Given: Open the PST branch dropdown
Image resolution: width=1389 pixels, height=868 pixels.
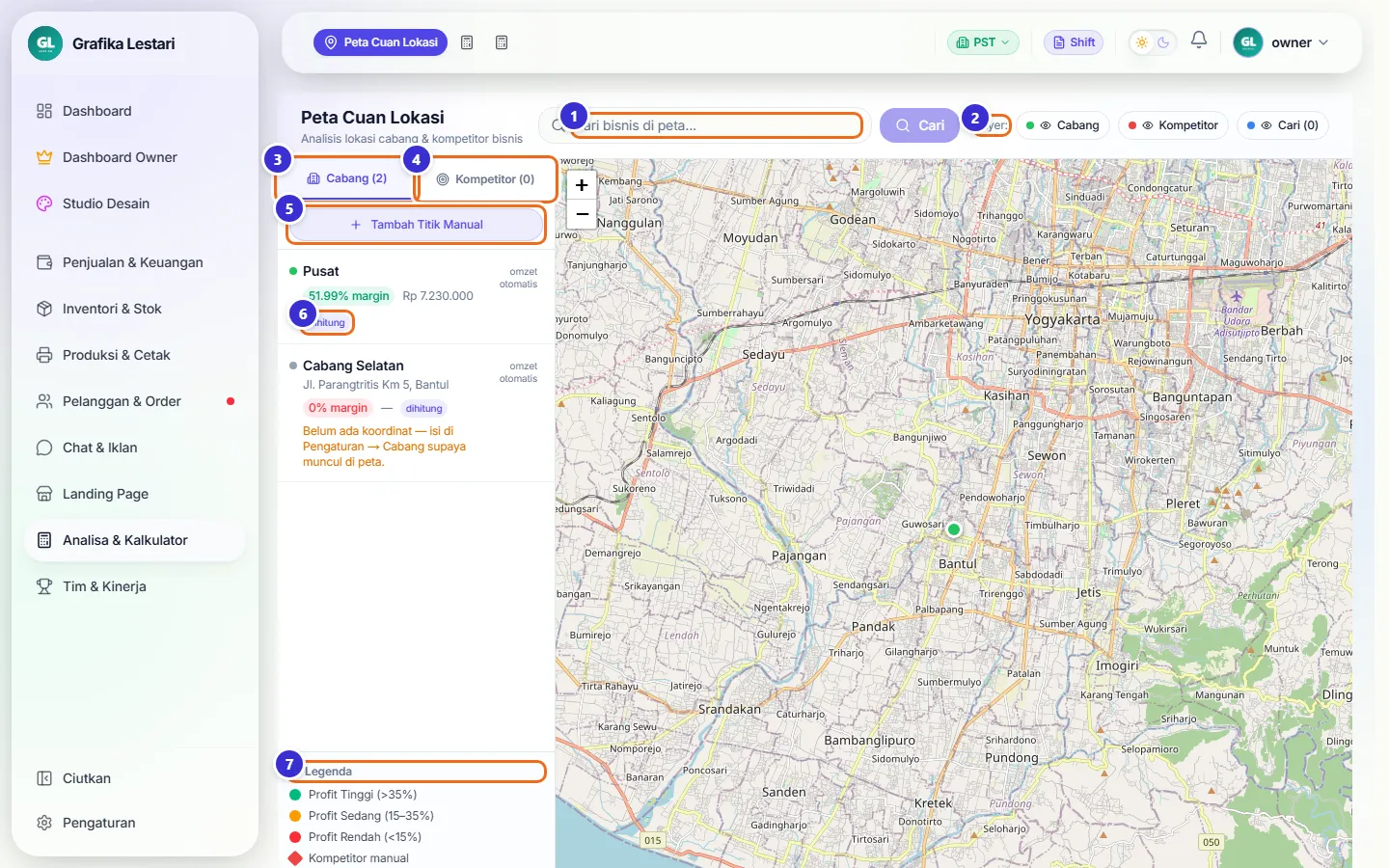Looking at the screenshot, I should click(983, 42).
